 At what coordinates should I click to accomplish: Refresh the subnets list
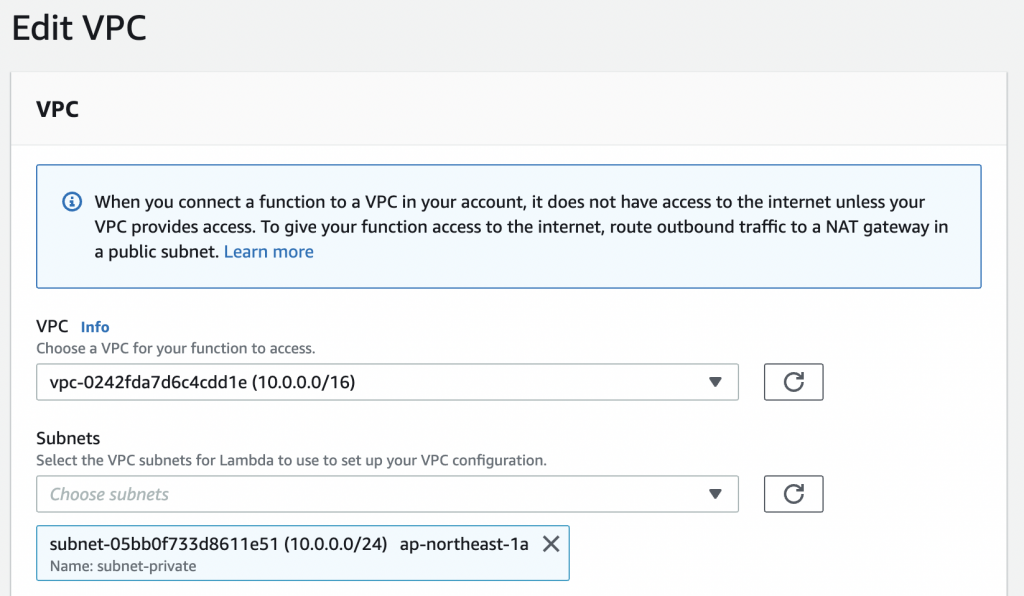793,494
